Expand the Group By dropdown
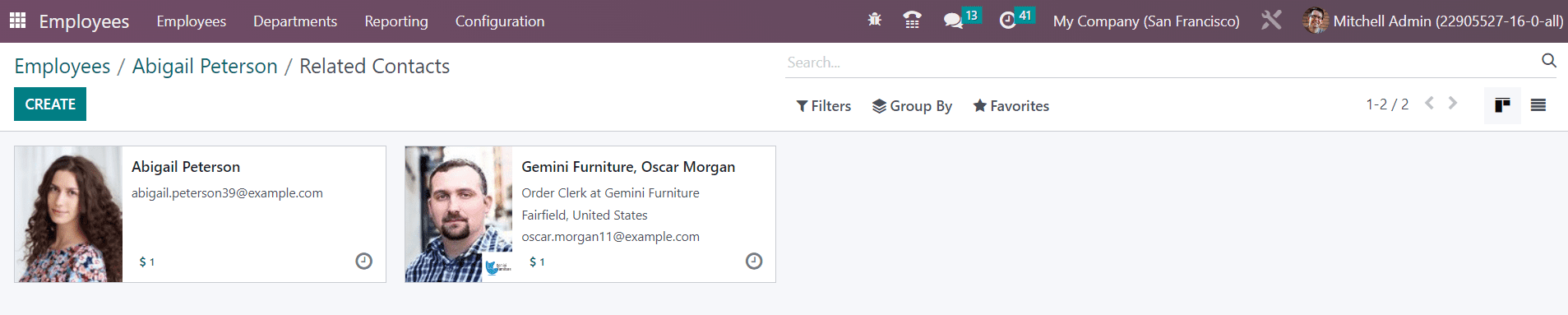 click(x=912, y=106)
